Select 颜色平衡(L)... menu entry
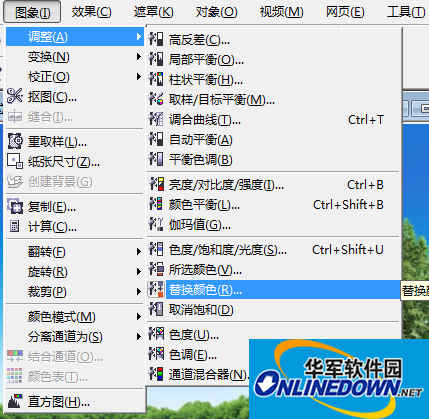This screenshot has width=429, height=419. tap(274, 204)
